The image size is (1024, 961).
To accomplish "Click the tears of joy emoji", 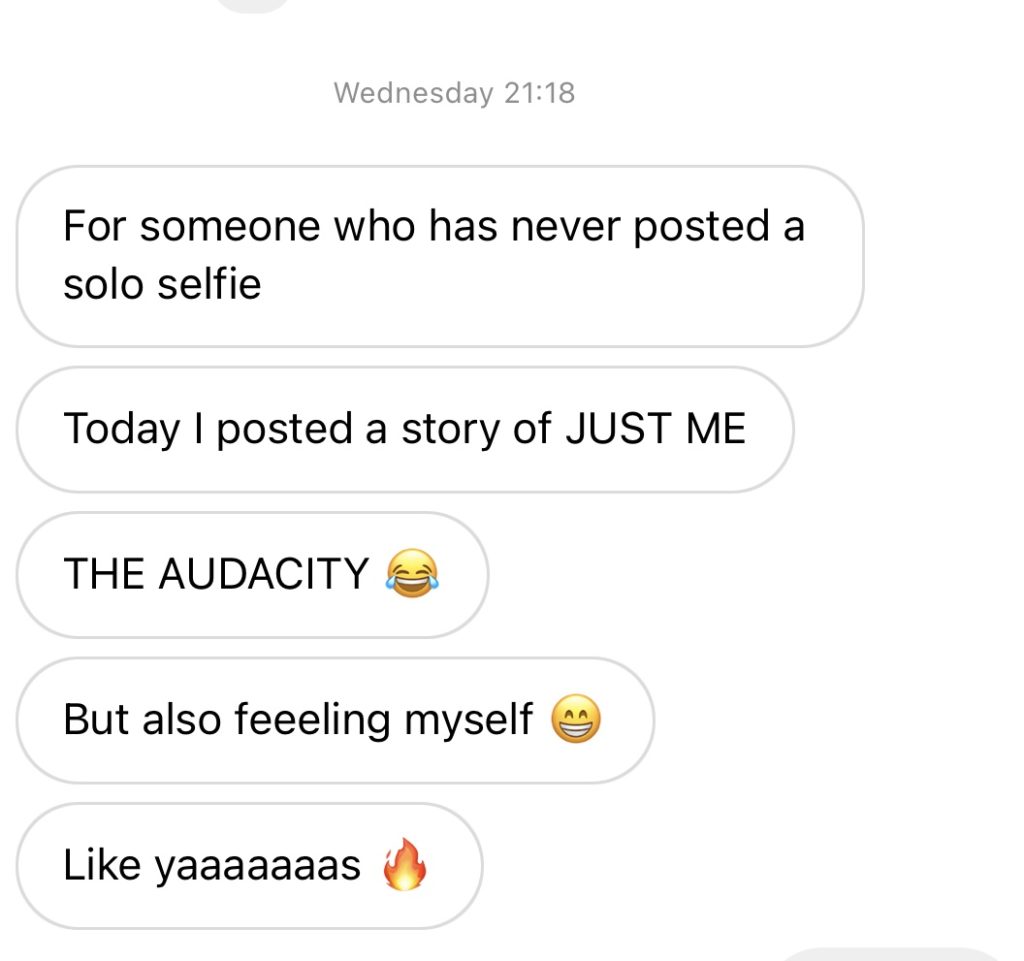I will (412, 575).
